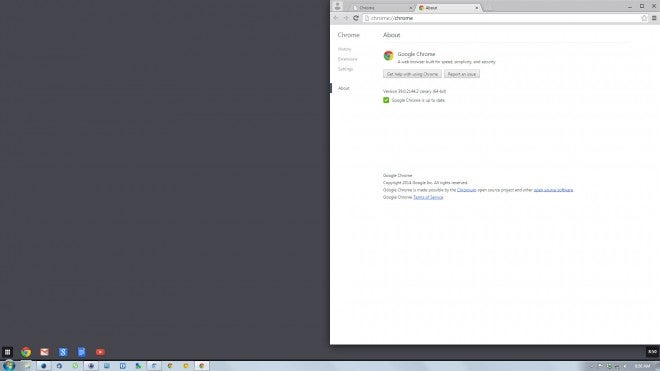Open the Terms of Service link
660x371 pixels.
point(428,197)
